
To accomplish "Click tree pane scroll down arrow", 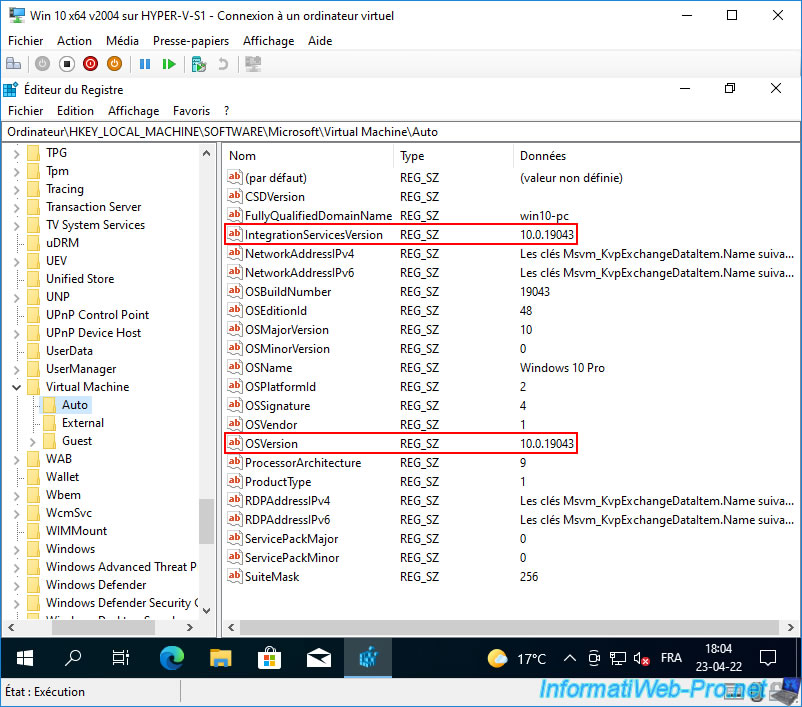I will [206, 610].
